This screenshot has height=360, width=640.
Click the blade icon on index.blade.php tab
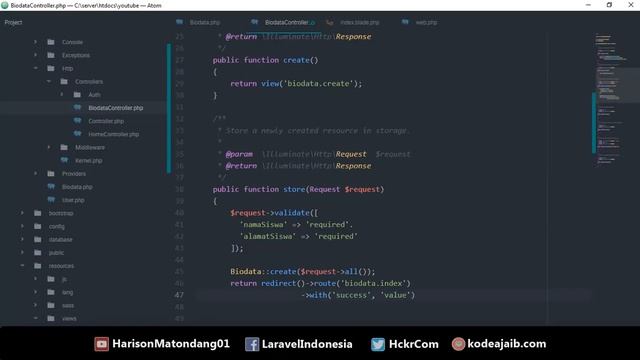[330, 22]
